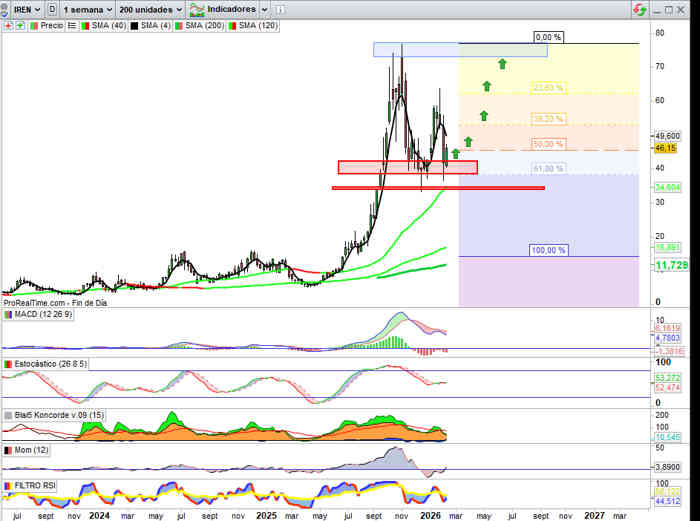Click the 100,00 % Fibonacci level label
This screenshot has width=700, height=521.
point(549,250)
